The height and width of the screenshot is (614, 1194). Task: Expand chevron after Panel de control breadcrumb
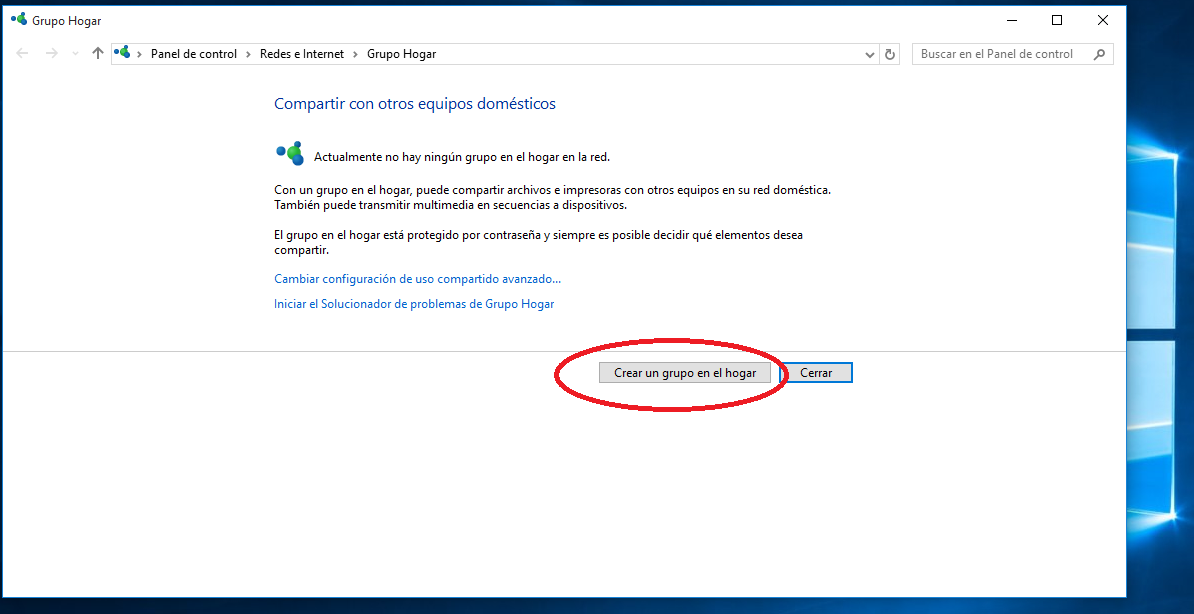point(249,54)
